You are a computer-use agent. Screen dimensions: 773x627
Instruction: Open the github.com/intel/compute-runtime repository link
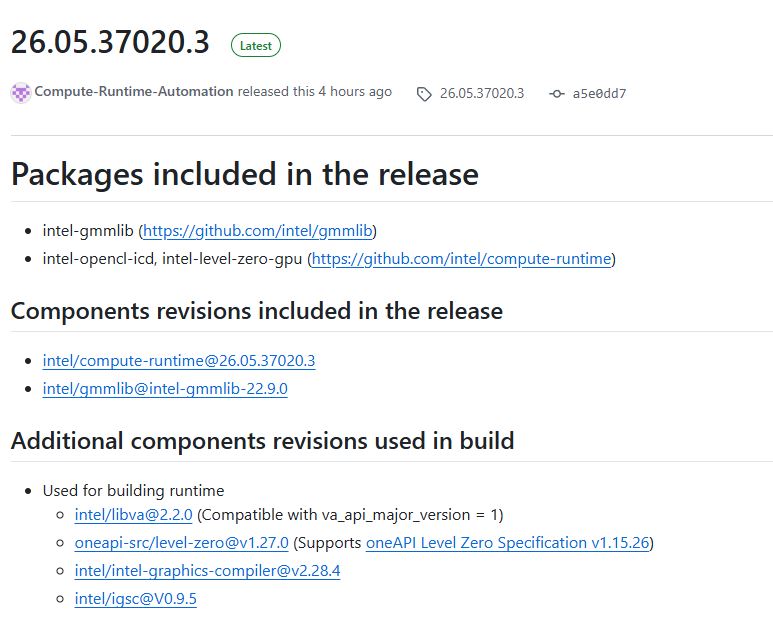461,259
